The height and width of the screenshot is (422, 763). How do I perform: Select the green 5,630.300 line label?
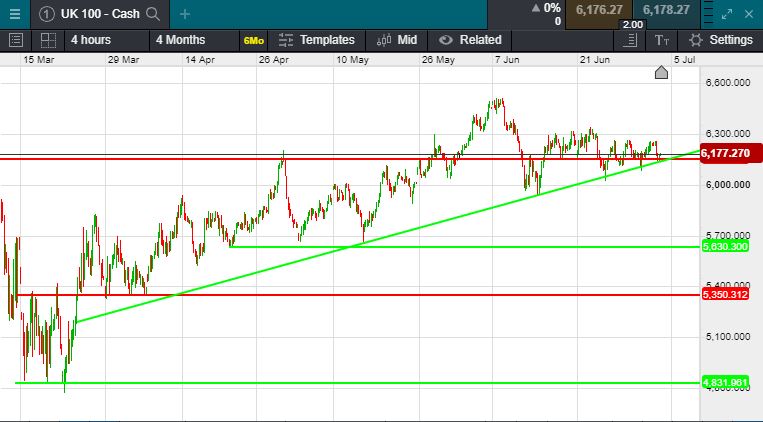(725, 247)
